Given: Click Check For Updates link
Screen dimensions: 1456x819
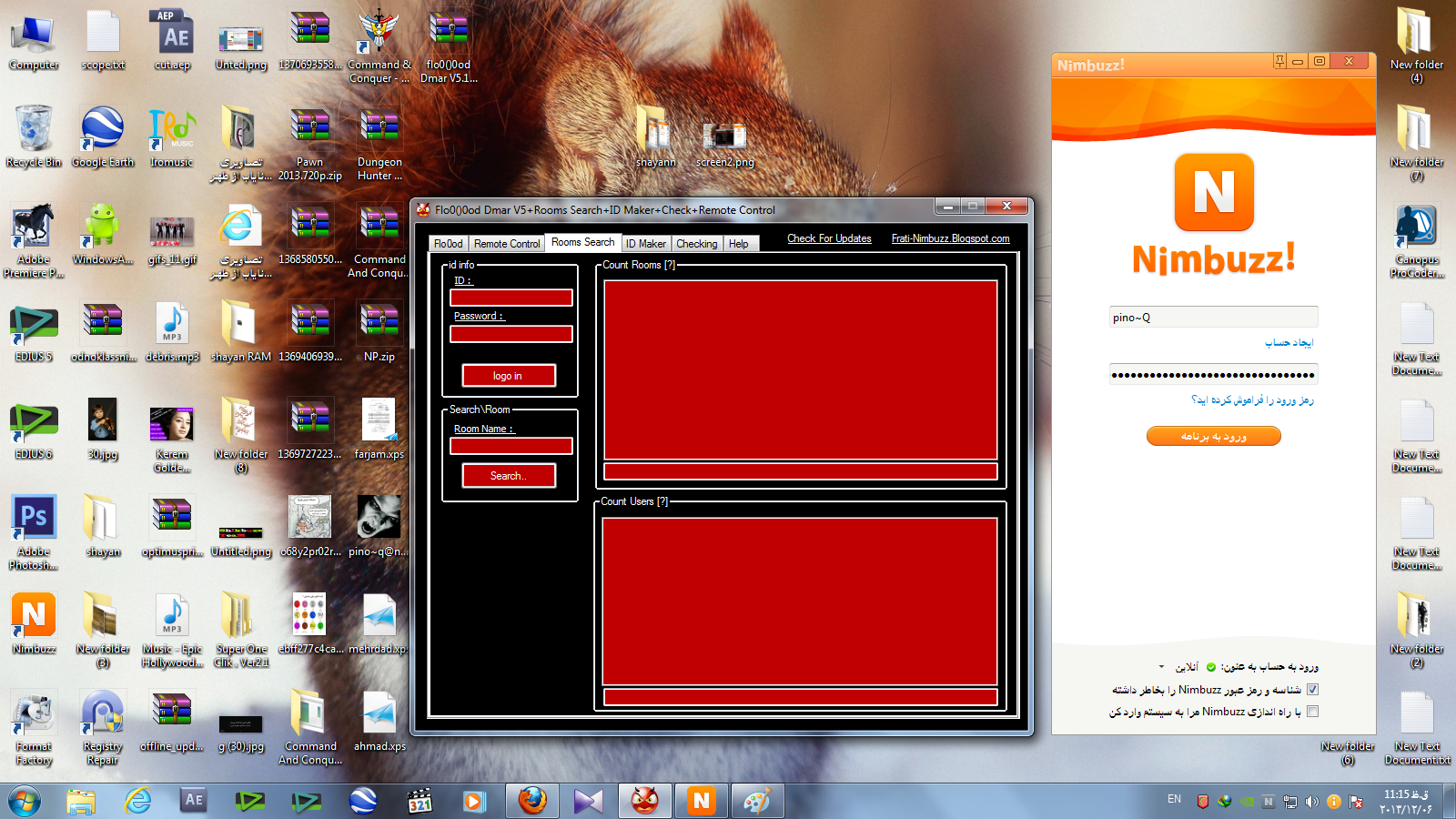Looking at the screenshot, I should click(829, 238).
